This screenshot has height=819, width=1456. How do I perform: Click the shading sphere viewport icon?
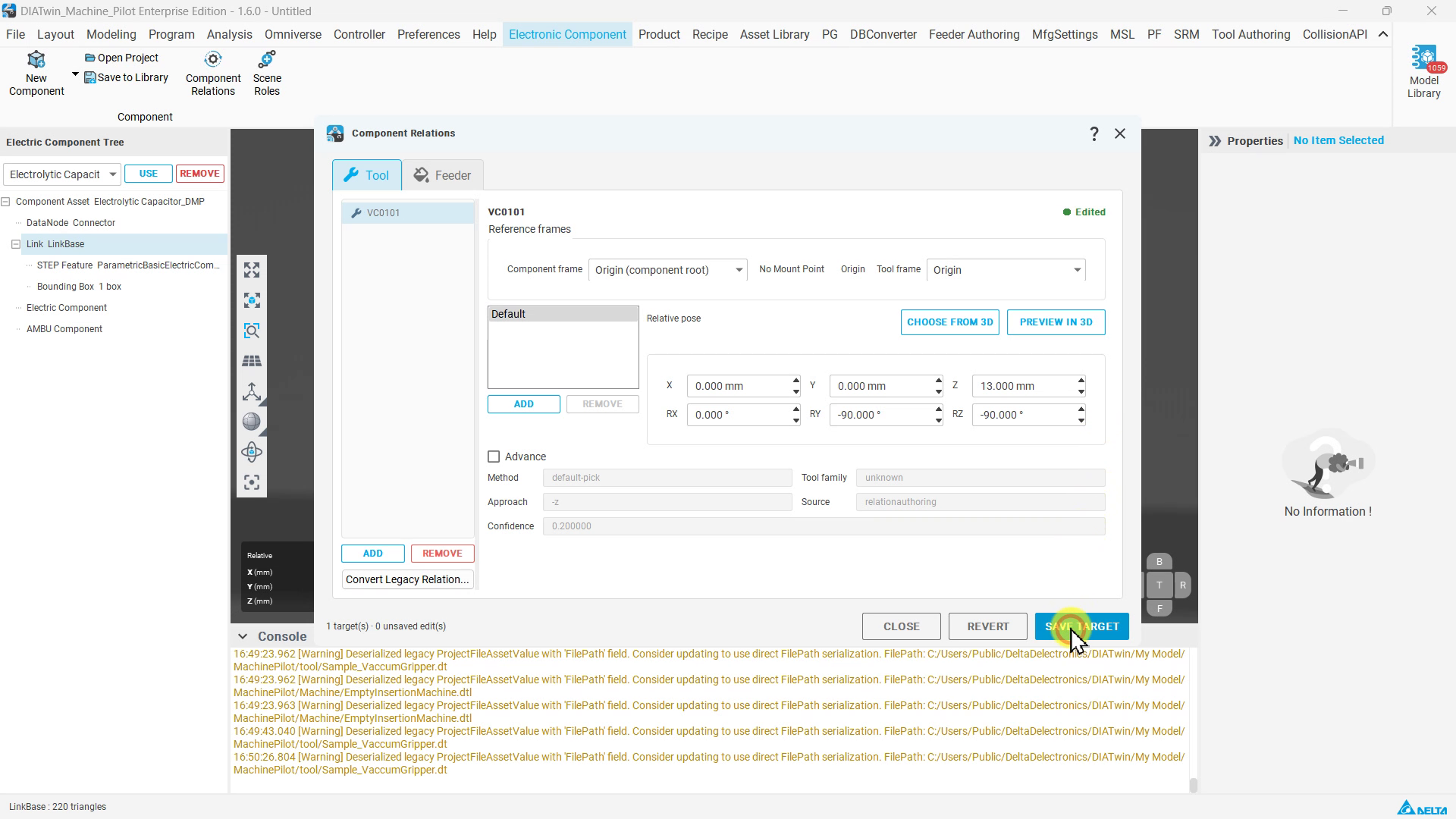[x=252, y=422]
